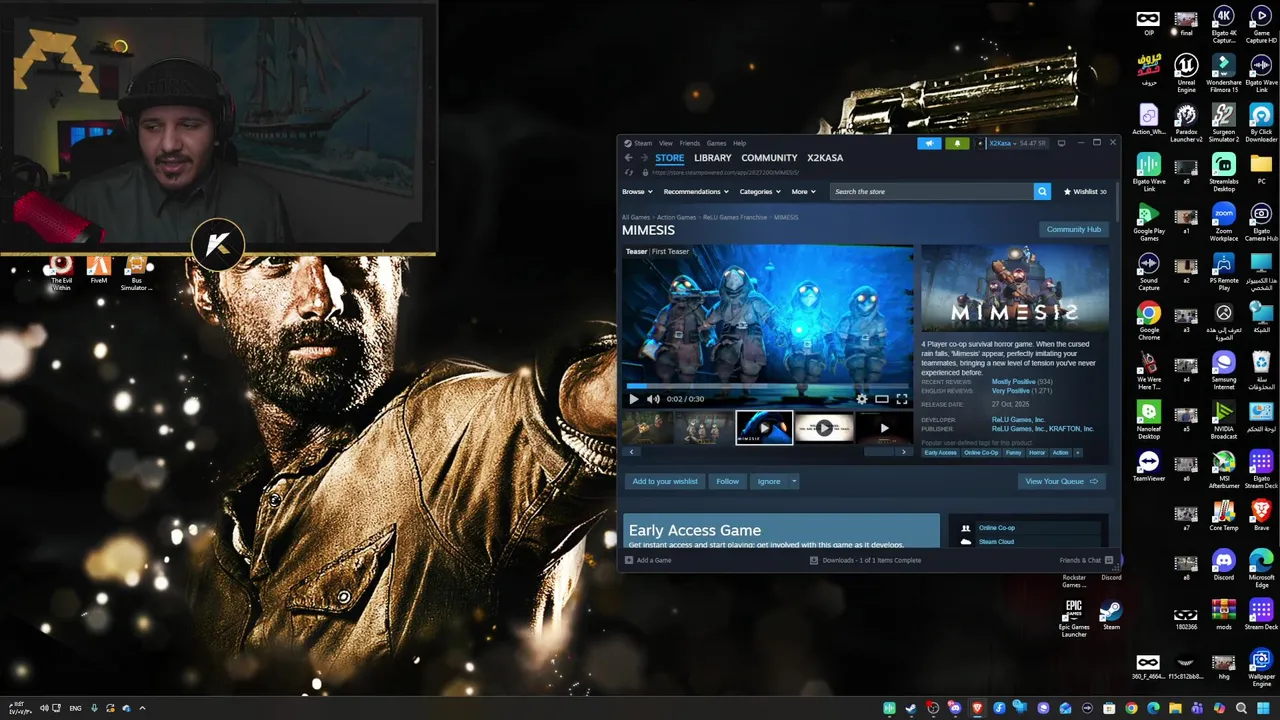The width and height of the screenshot is (1280, 720).
Task: Launch MSI Afterburner from desktop
Action: pyautogui.click(x=1223, y=469)
